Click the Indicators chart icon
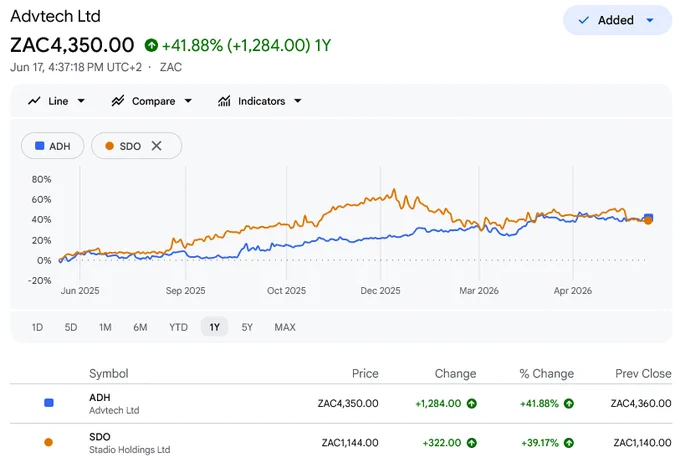 pos(224,101)
